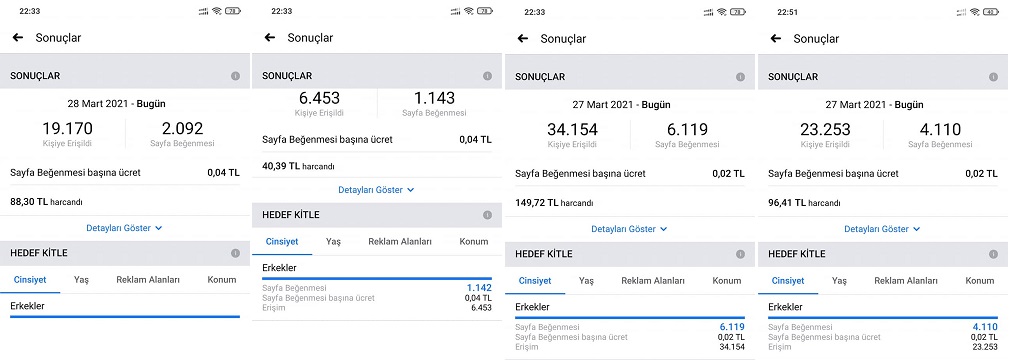Open Reklam Alanları tab below 40,39 TL spend
1011x360 pixels.
click(x=400, y=241)
